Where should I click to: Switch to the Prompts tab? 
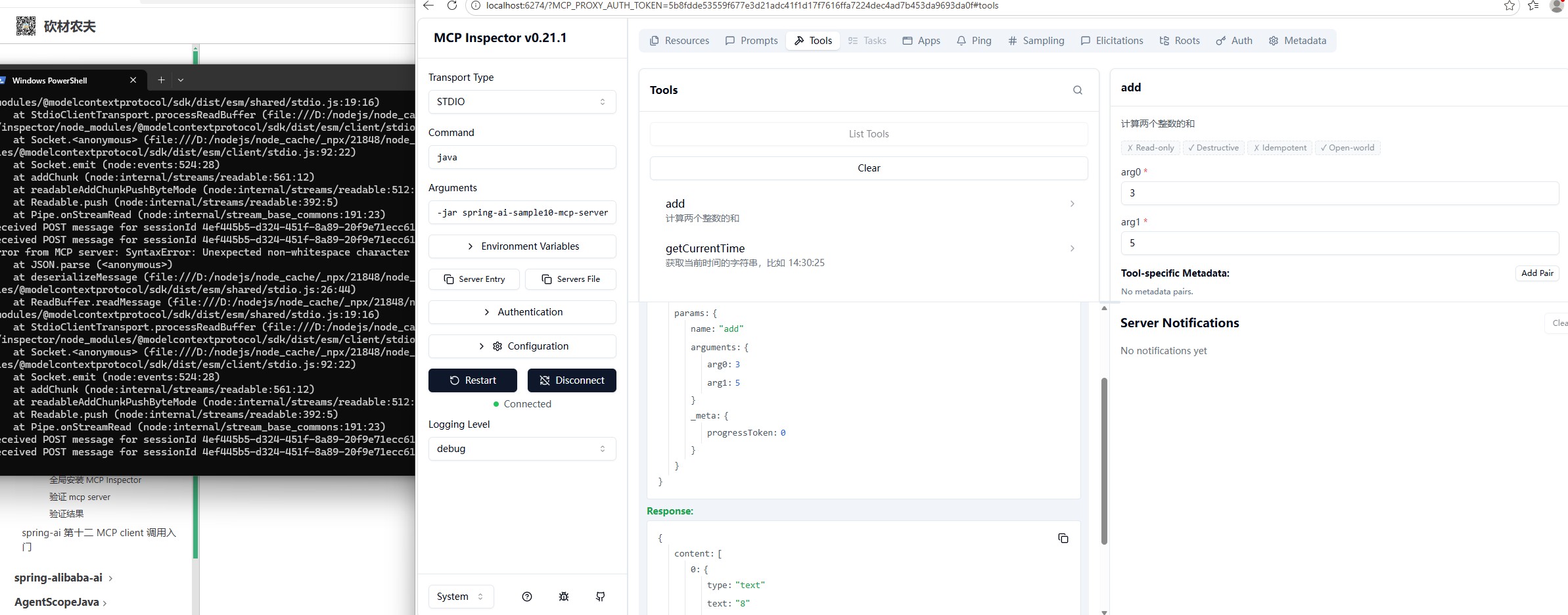point(751,41)
